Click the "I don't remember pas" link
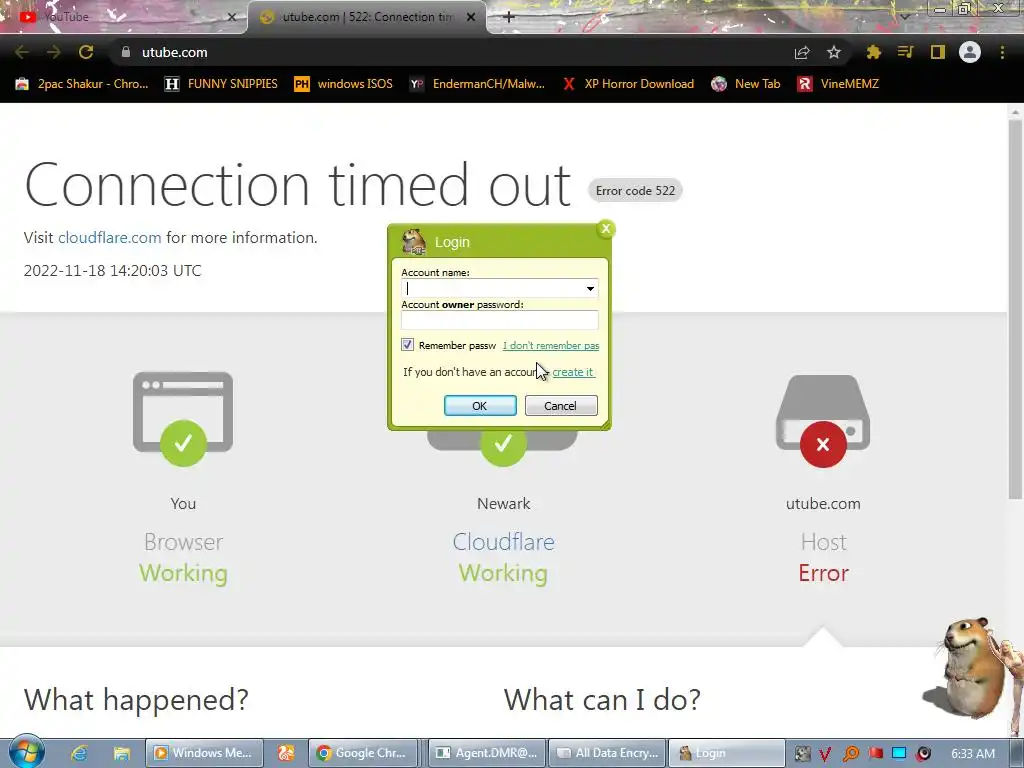This screenshot has width=1024, height=768. 551,345
